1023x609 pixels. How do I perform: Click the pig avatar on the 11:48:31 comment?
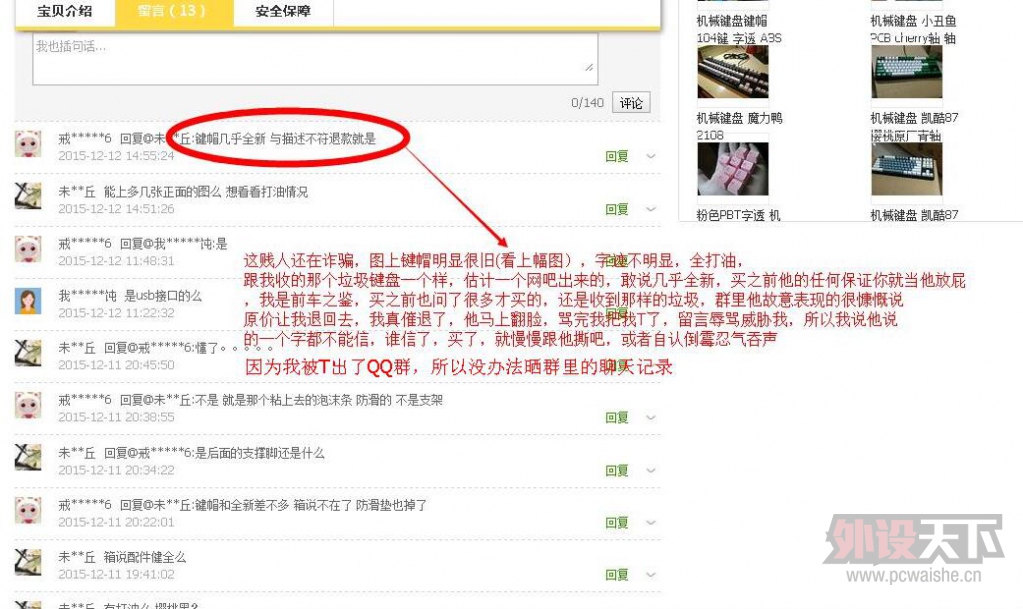pos(28,249)
